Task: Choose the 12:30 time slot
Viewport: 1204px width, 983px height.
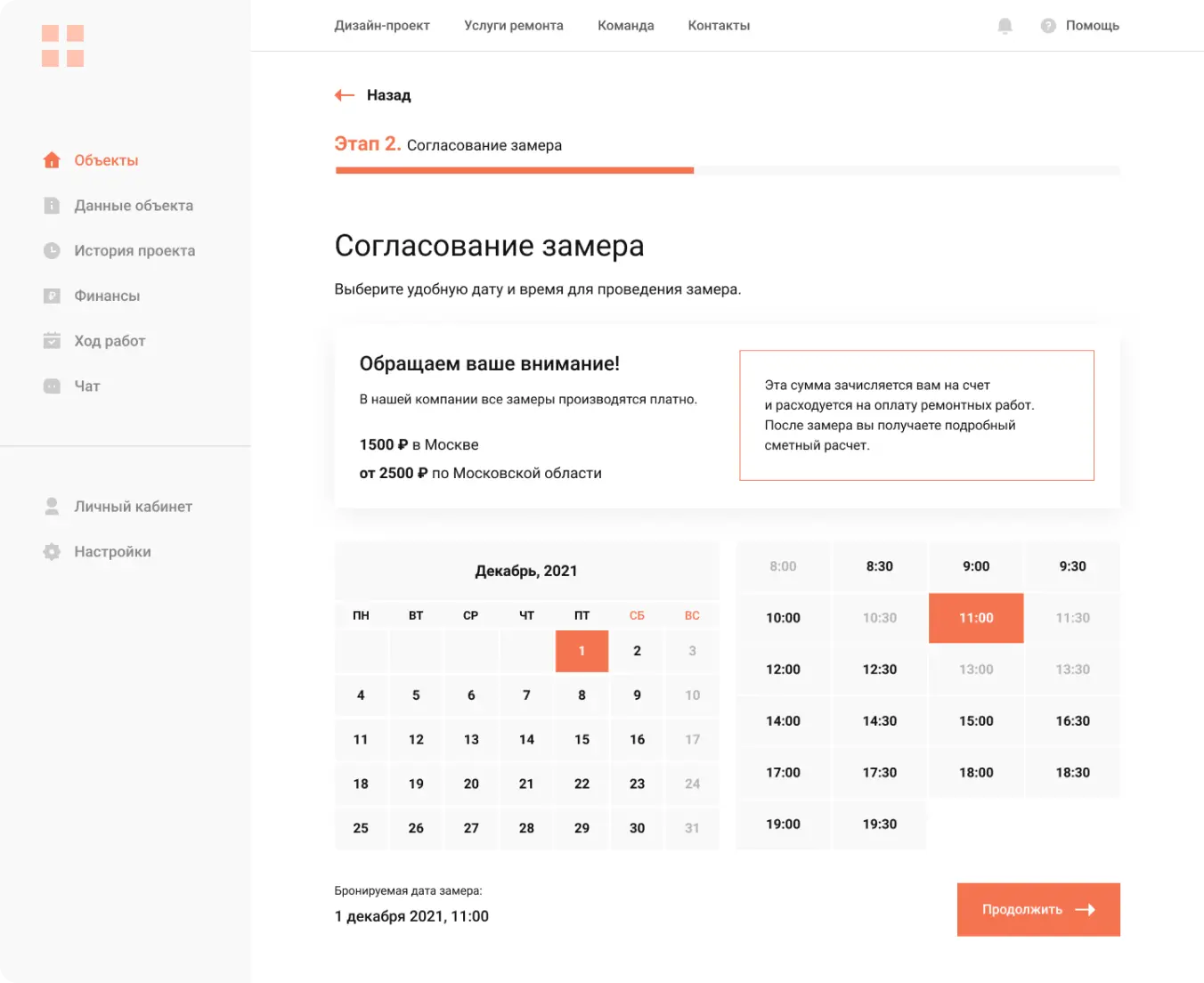Action: tap(880, 670)
